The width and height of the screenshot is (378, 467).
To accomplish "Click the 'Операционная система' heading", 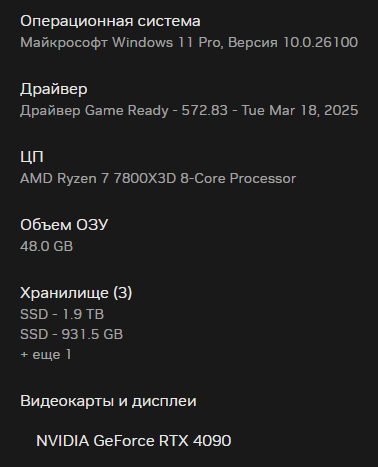I will pyautogui.click(x=110, y=21).
